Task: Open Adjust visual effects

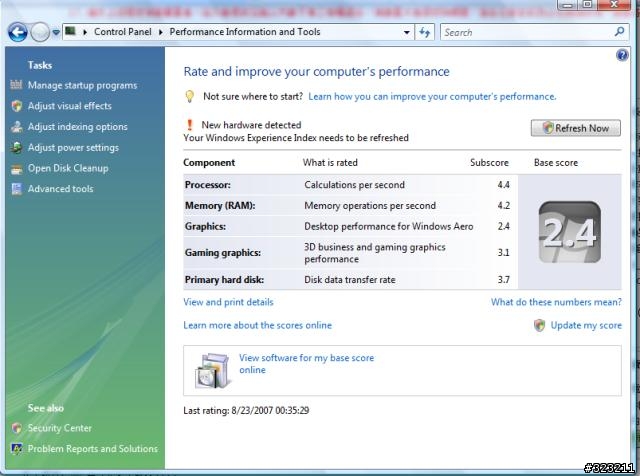Action: click(70, 106)
